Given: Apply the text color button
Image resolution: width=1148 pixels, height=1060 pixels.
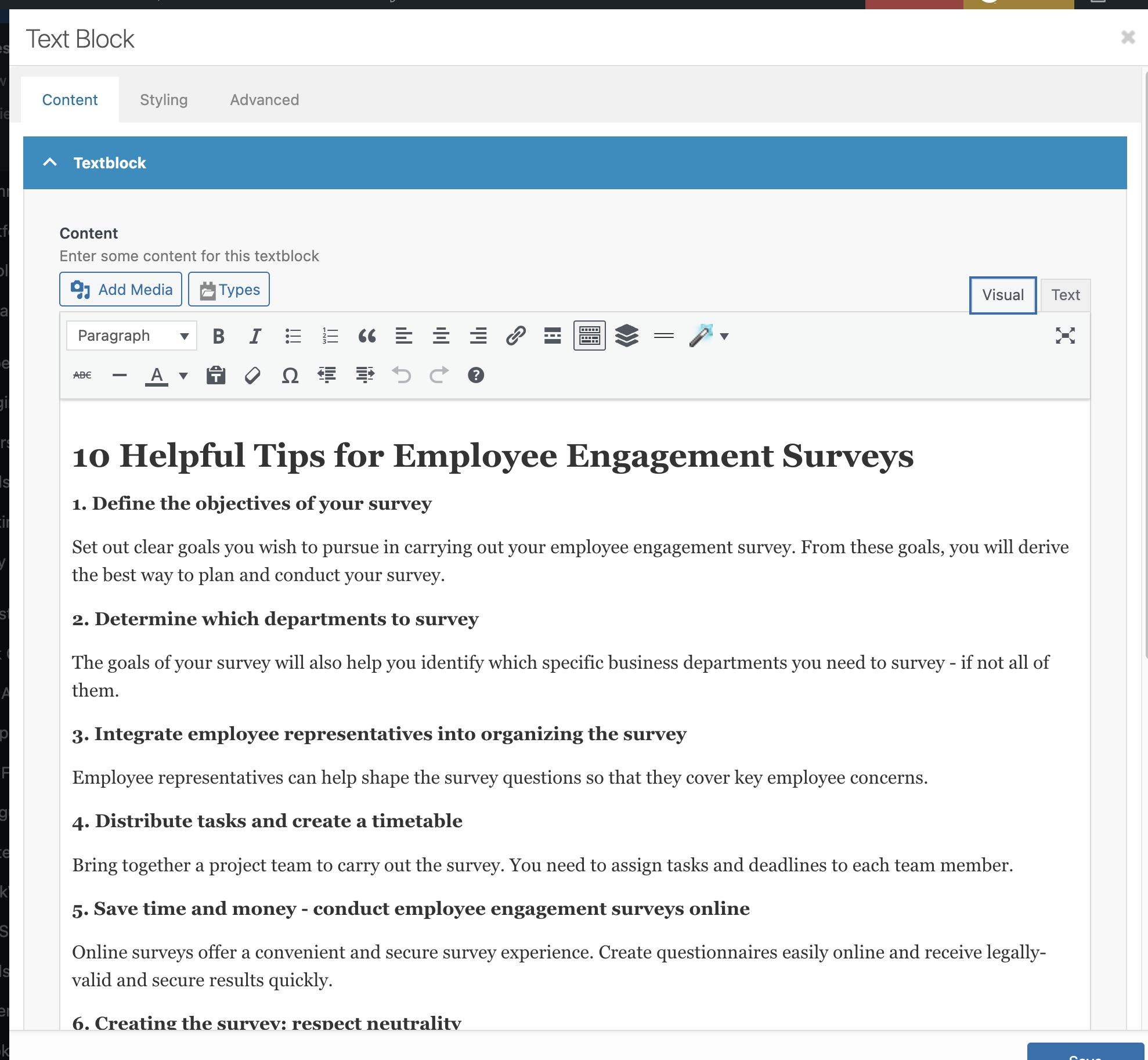Looking at the screenshot, I should (x=157, y=376).
